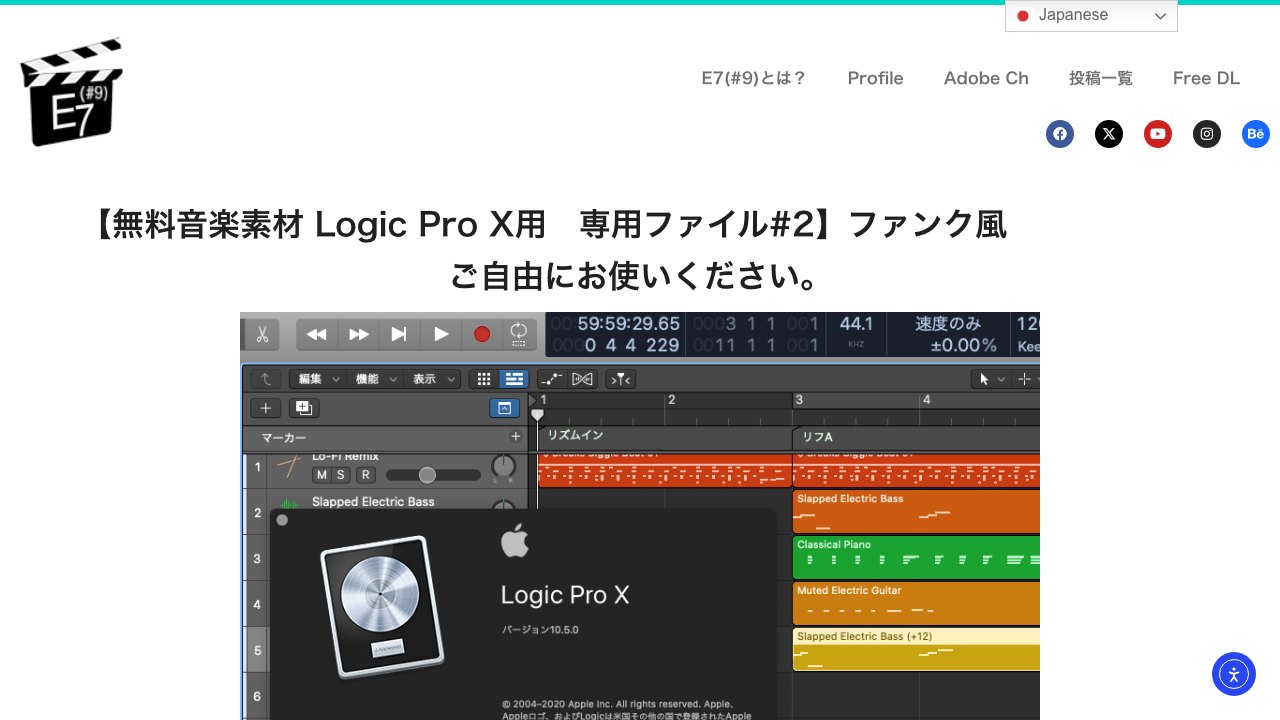Select the list view icon in tracks toolbar
The width and height of the screenshot is (1280, 720).
[514, 379]
